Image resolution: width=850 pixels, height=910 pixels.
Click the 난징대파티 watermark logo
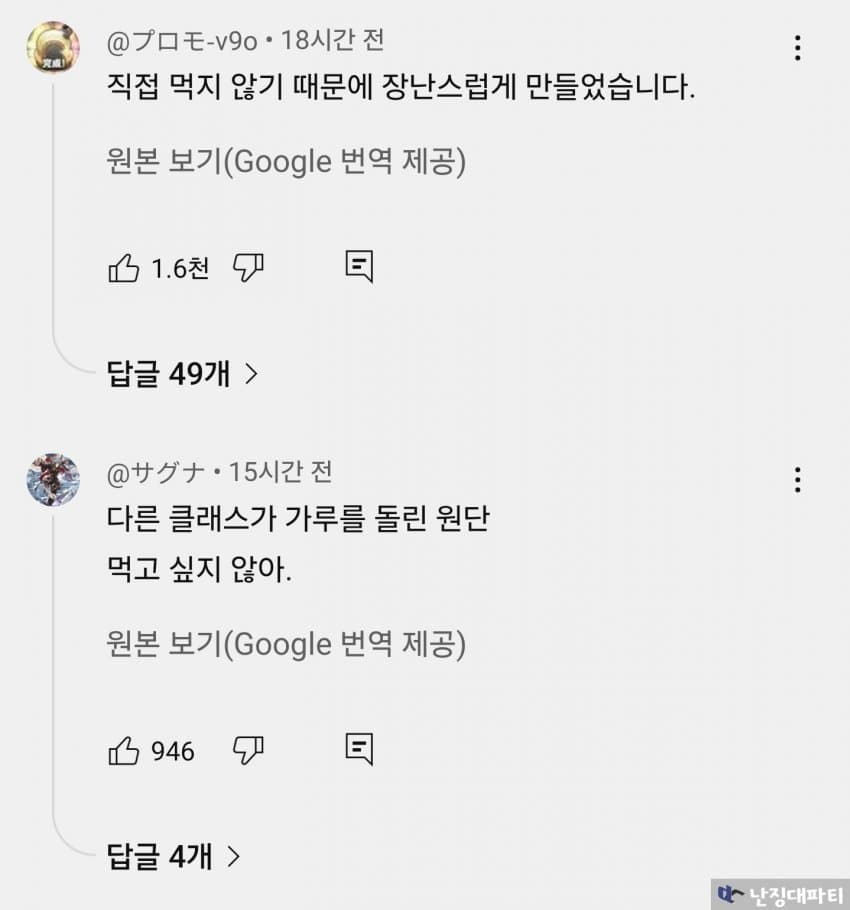point(780,894)
